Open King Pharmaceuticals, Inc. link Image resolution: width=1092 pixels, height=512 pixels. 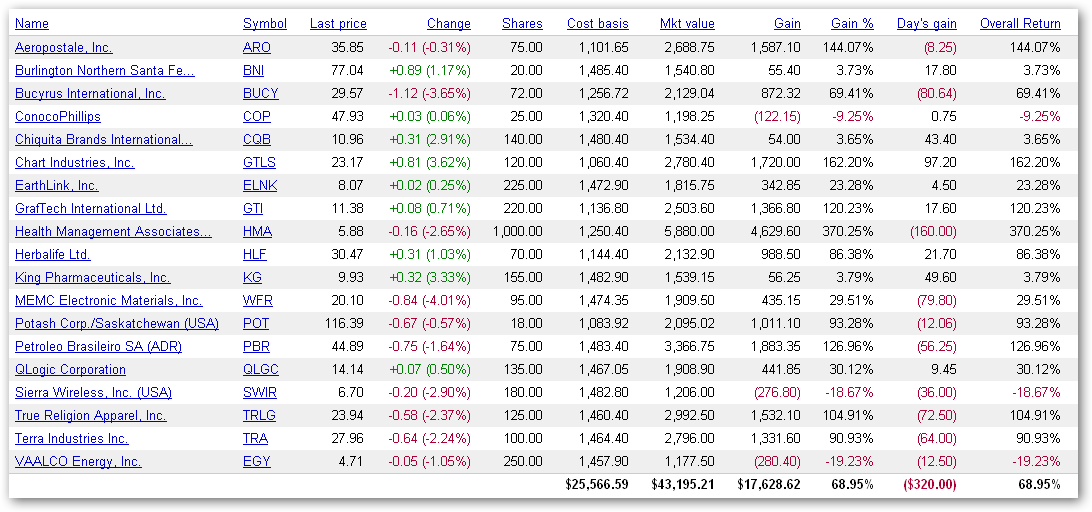click(x=93, y=277)
